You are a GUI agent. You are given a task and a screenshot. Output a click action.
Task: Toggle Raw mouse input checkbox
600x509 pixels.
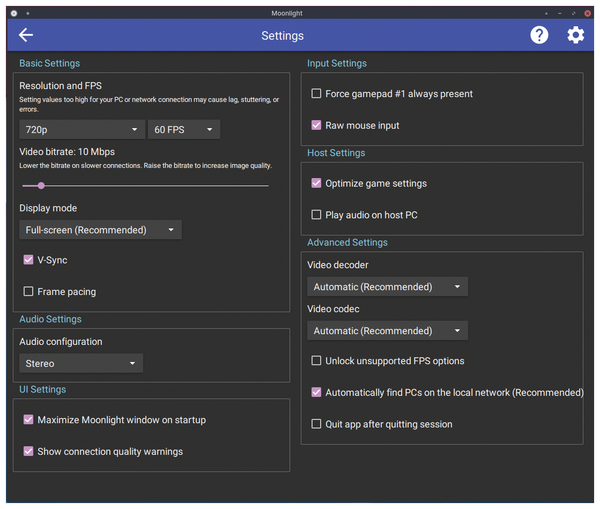tap(316, 125)
